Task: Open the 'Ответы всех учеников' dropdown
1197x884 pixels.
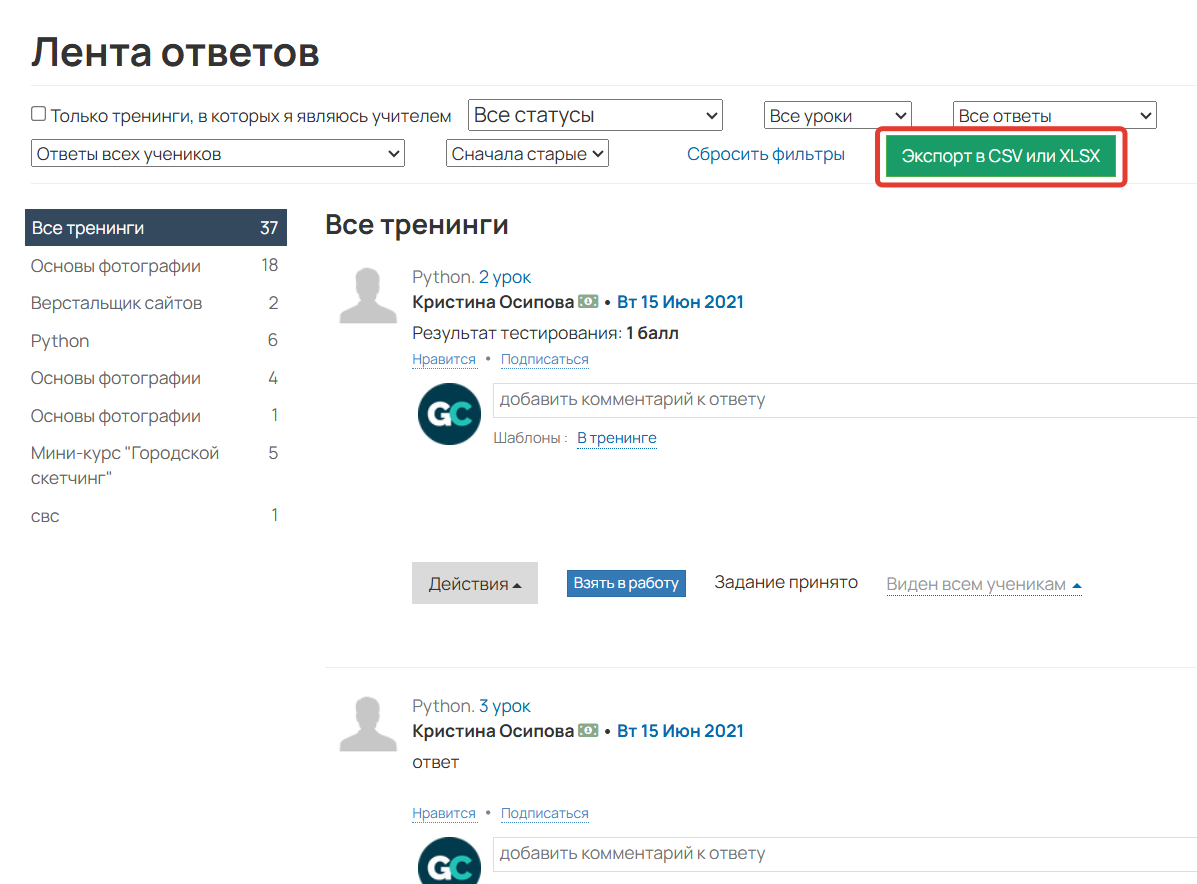Action: coord(218,153)
